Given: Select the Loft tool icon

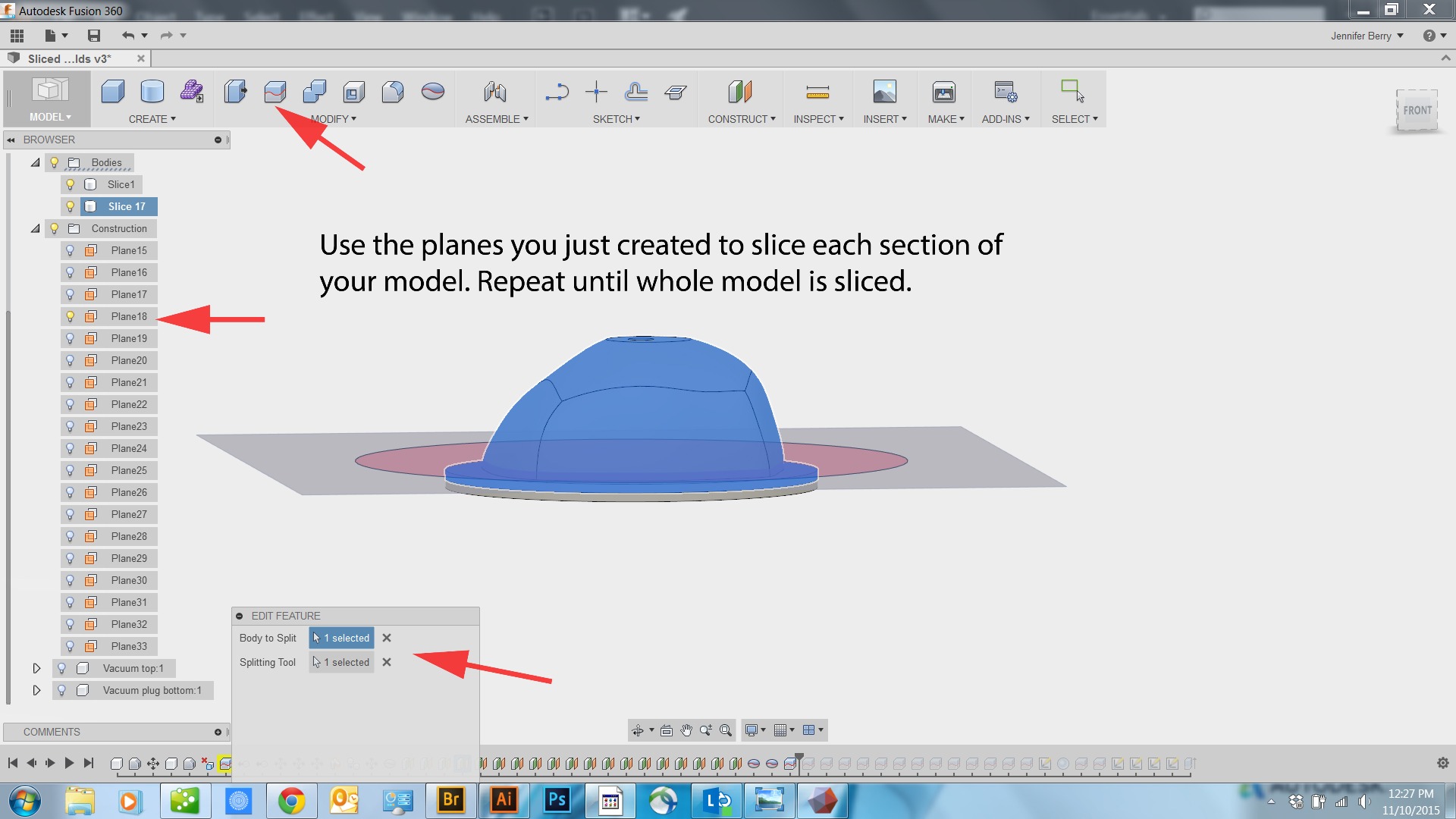Looking at the screenshot, I should pyautogui.click(x=432, y=91).
